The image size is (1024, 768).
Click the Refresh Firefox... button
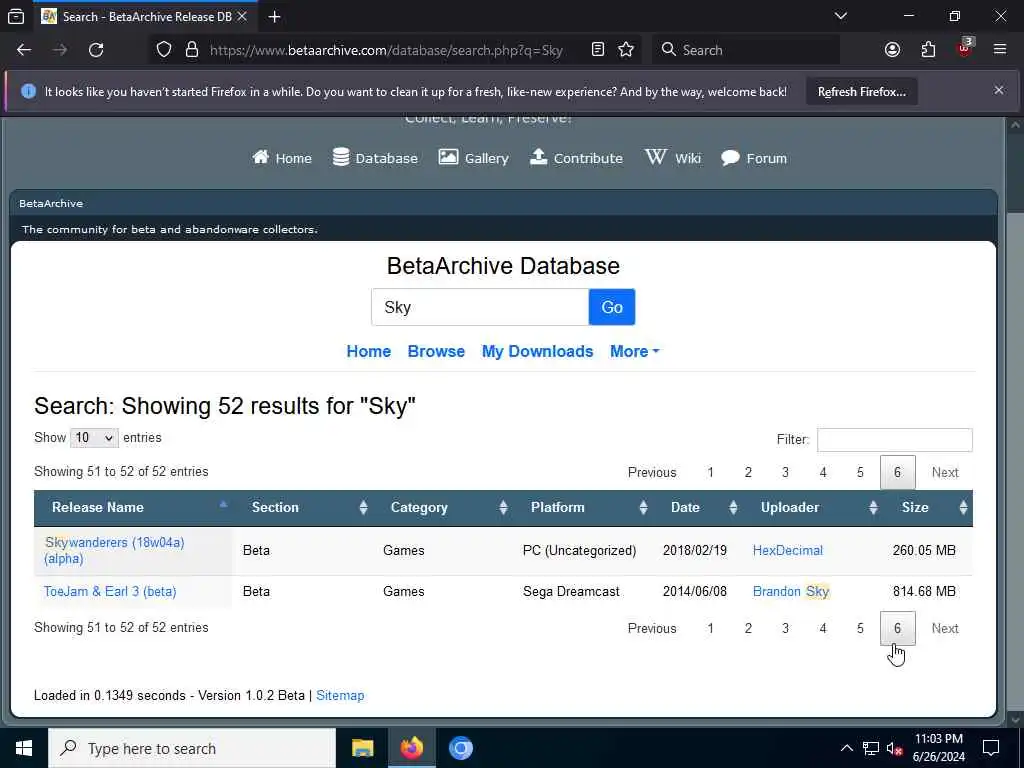point(861,92)
